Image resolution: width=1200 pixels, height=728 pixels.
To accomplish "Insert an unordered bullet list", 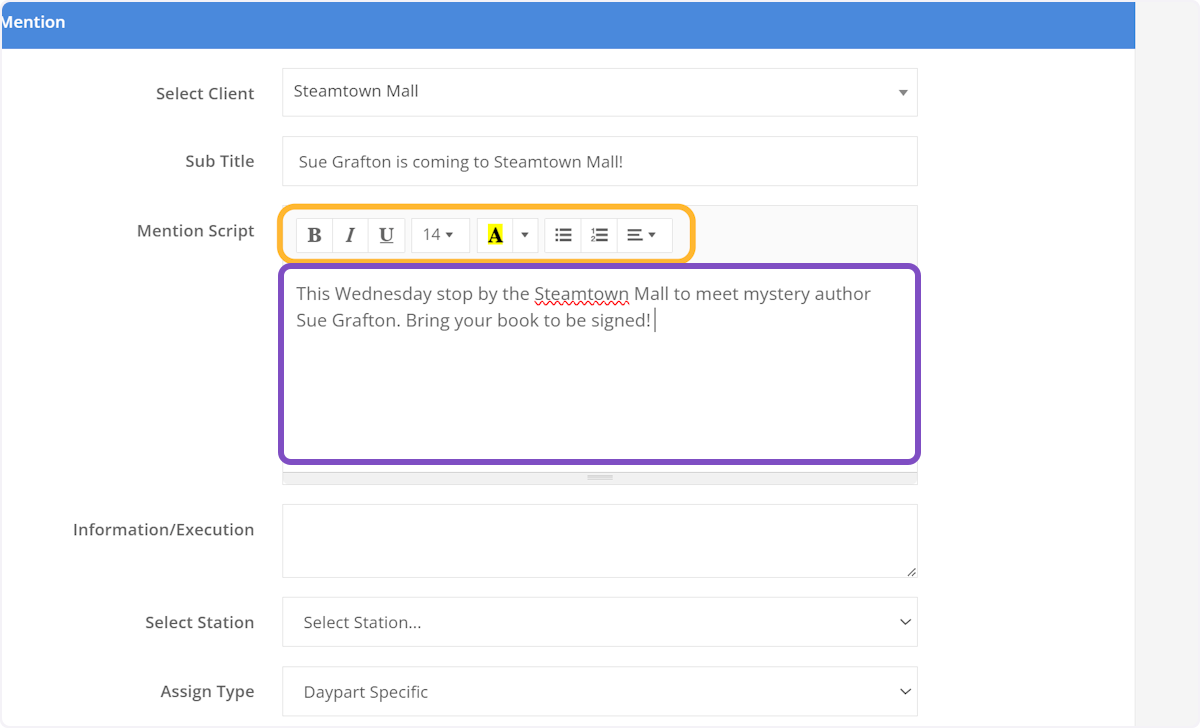I will point(563,235).
